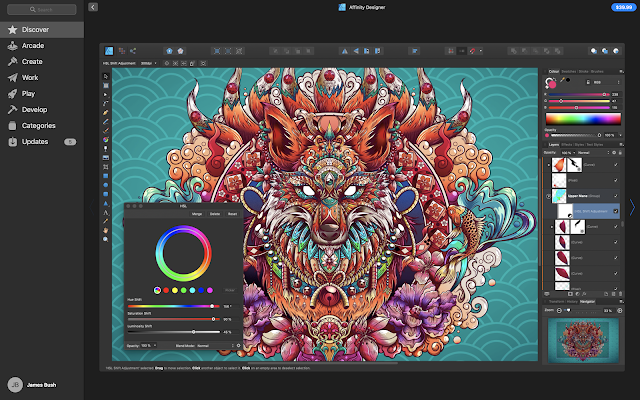Viewport: 640px width, 400px height.
Task: Select the cyan channel dot in HSL dialog
Action: click(x=192, y=290)
